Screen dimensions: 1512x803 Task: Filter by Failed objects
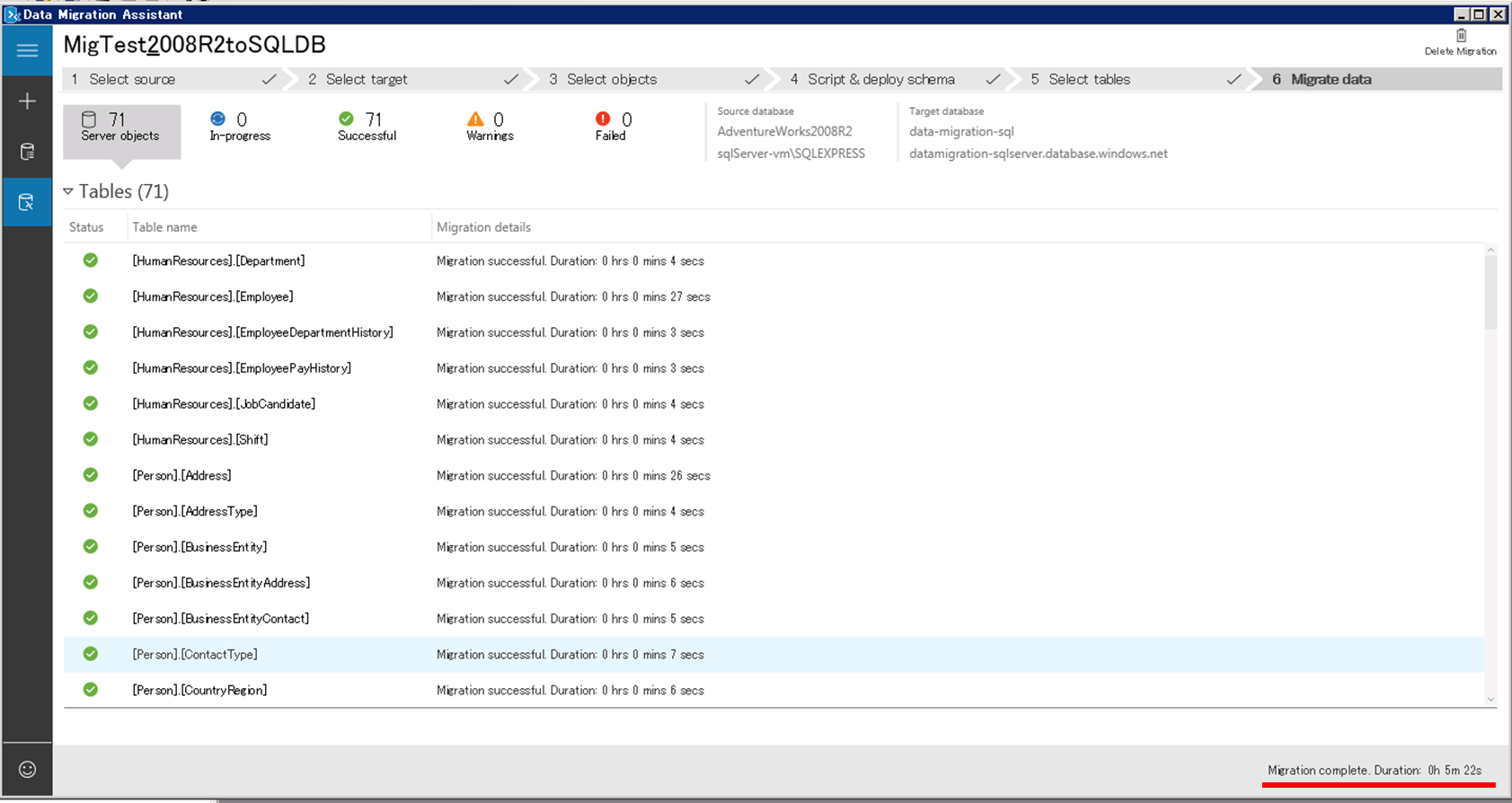pos(612,127)
